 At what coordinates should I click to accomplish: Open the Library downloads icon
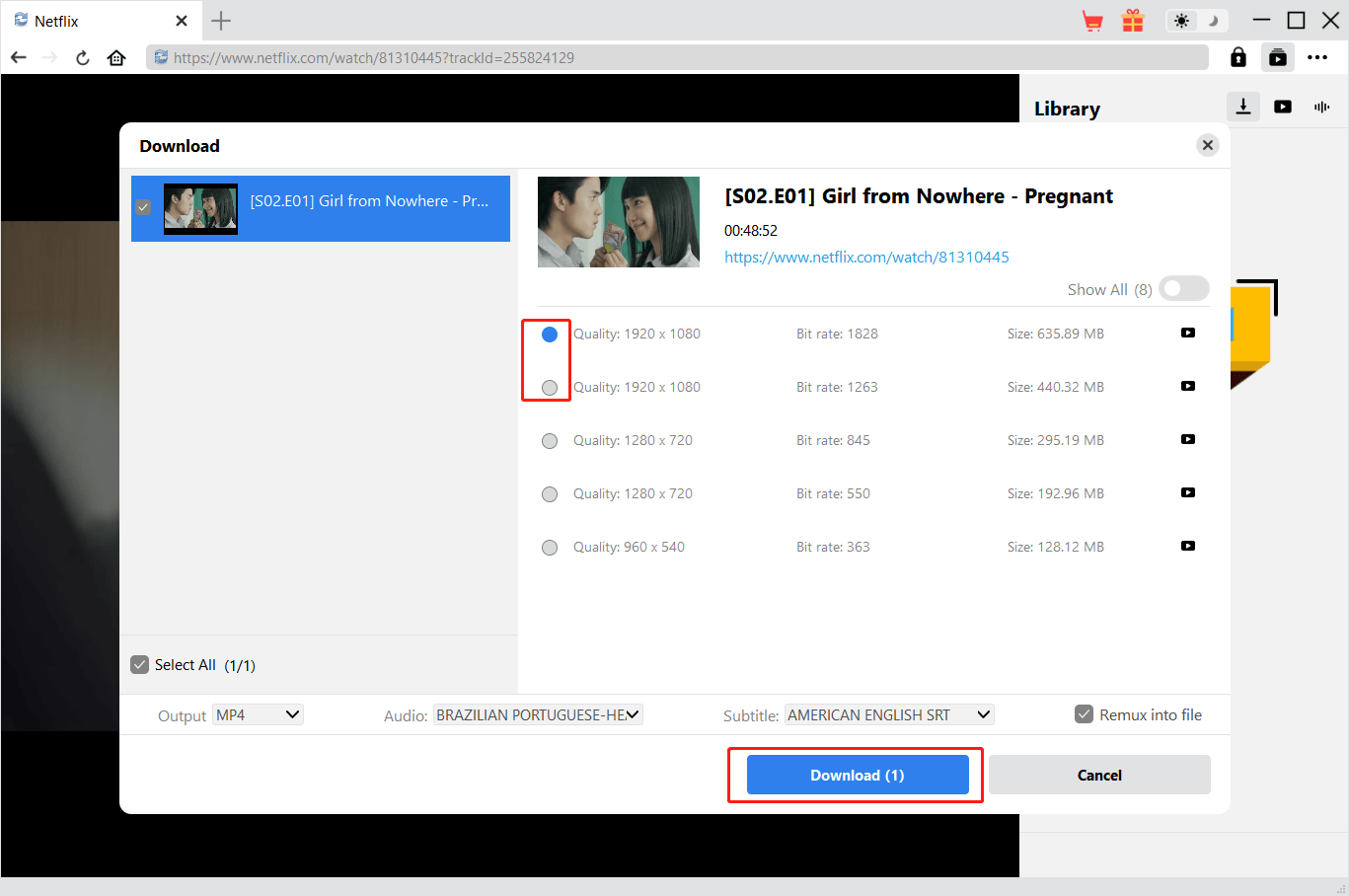[x=1243, y=107]
